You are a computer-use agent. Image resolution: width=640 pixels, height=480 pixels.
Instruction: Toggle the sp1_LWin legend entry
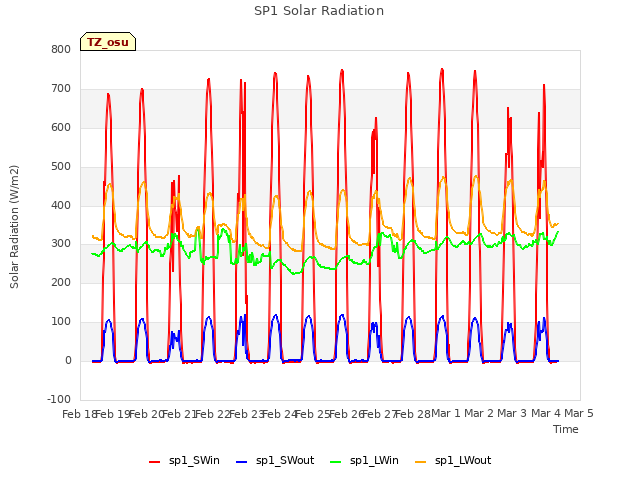(x=364, y=461)
